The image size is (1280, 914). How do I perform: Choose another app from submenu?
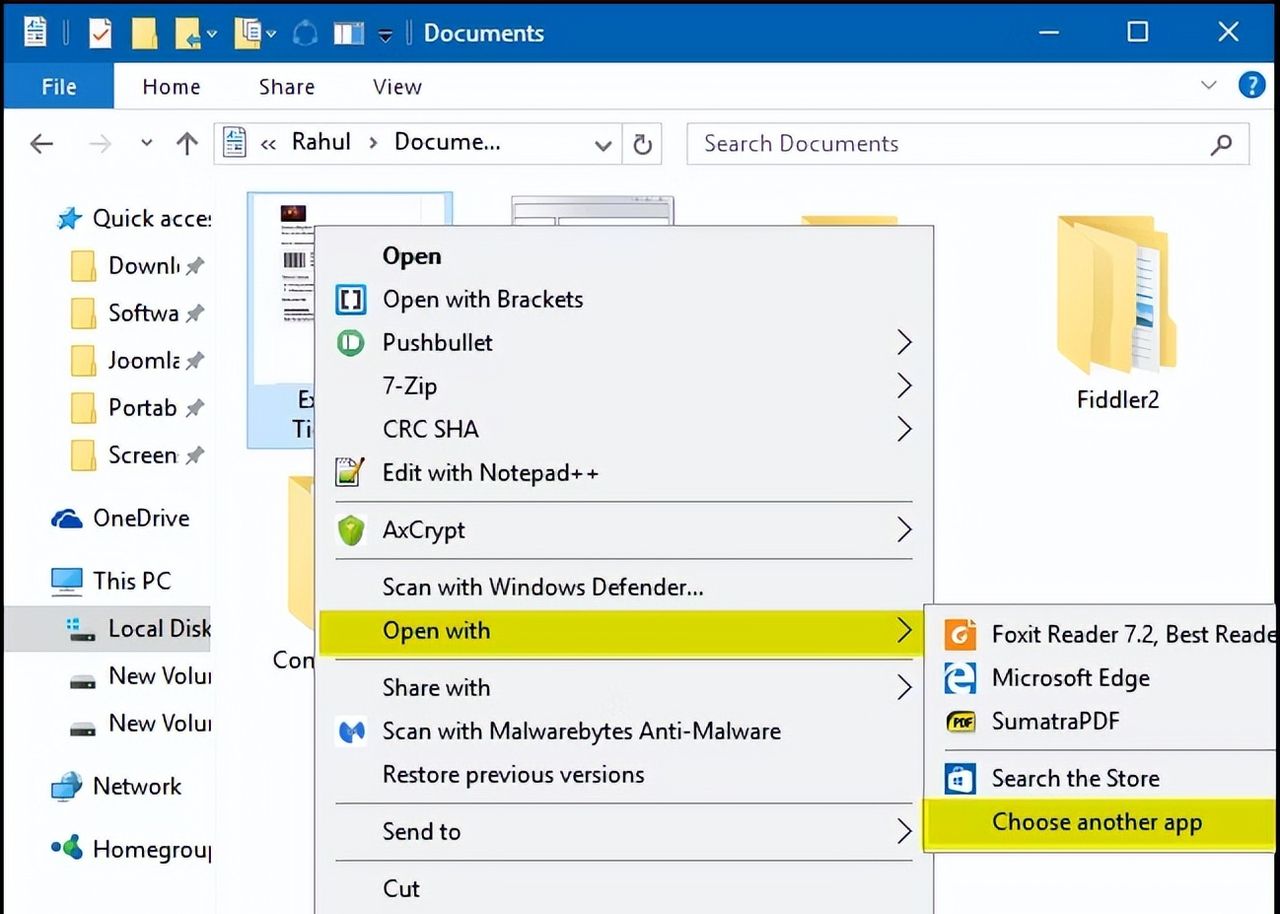point(1096,822)
